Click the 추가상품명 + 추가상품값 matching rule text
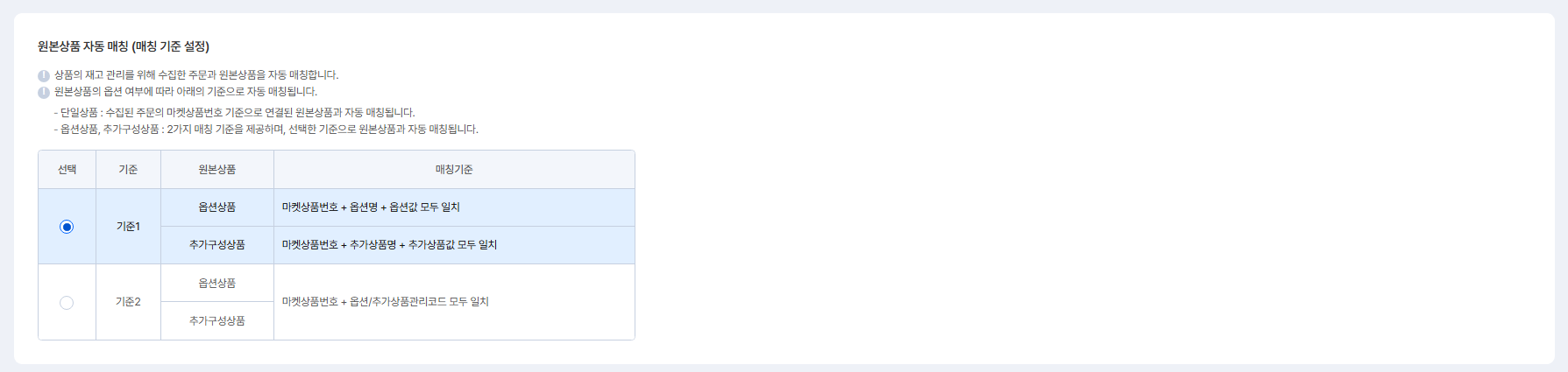Viewport: 1568px width, 372px height. (x=389, y=245)
